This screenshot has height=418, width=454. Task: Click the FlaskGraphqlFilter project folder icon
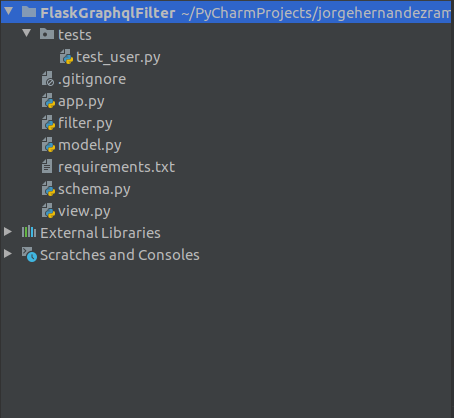[x=29, y=12]
